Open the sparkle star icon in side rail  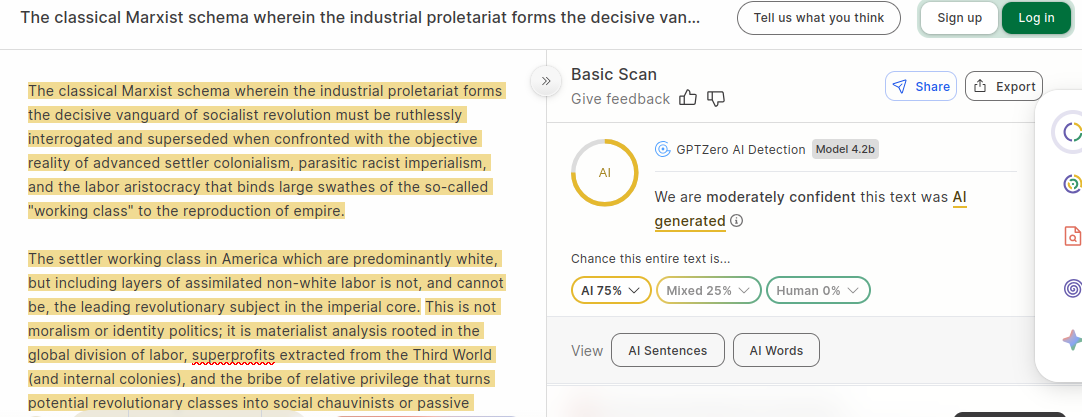(1071, 340)
